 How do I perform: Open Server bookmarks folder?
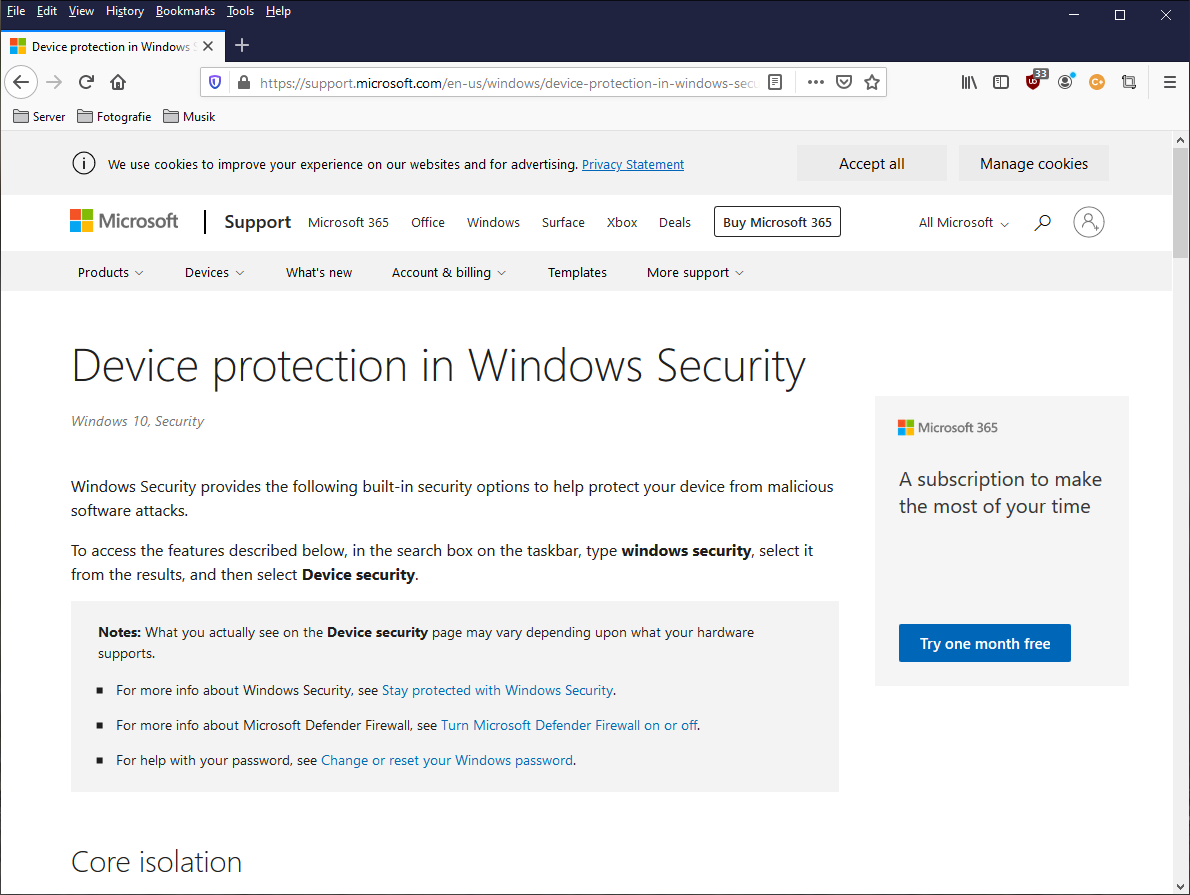[39, 116]
